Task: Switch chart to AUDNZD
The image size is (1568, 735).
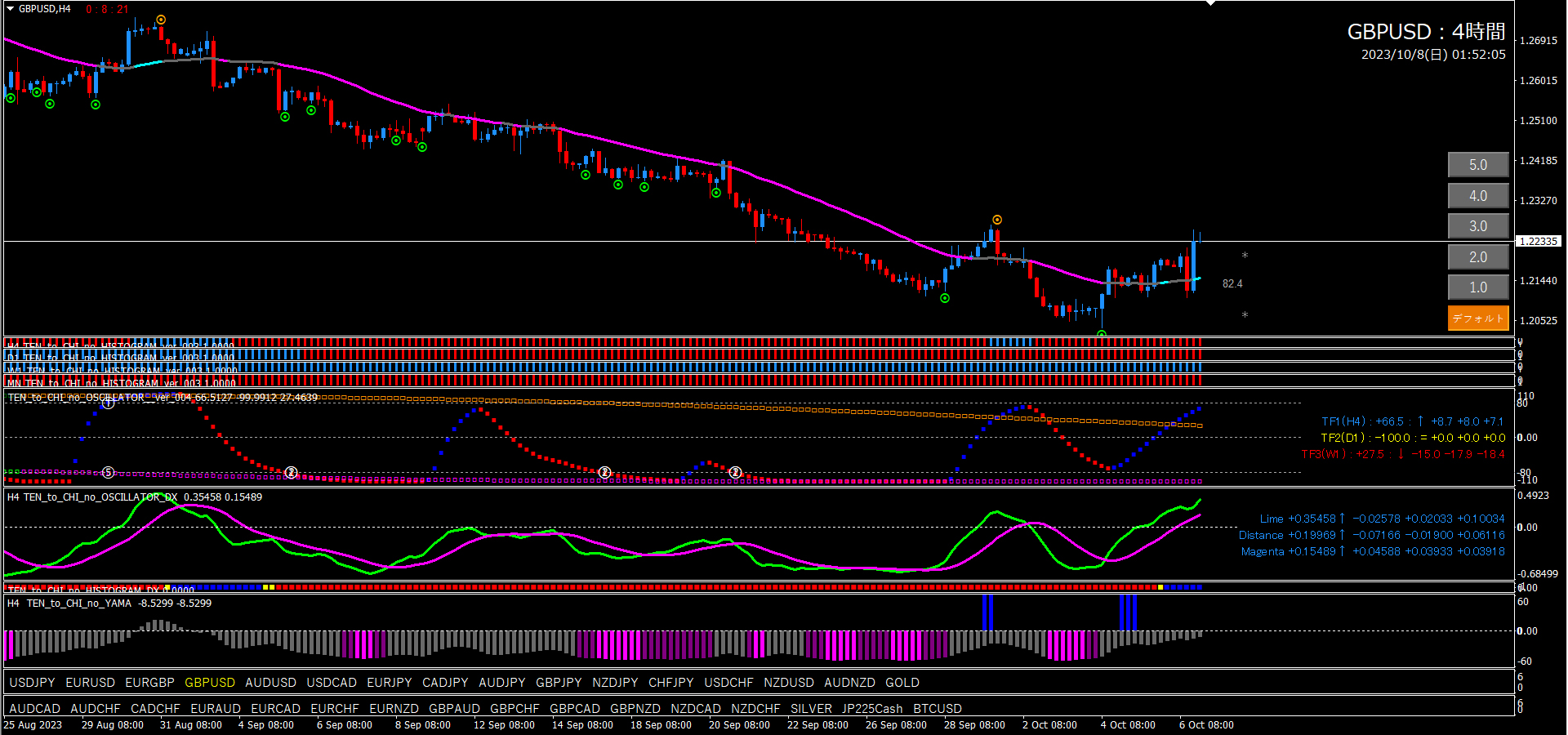Action: tap(849, 683)
